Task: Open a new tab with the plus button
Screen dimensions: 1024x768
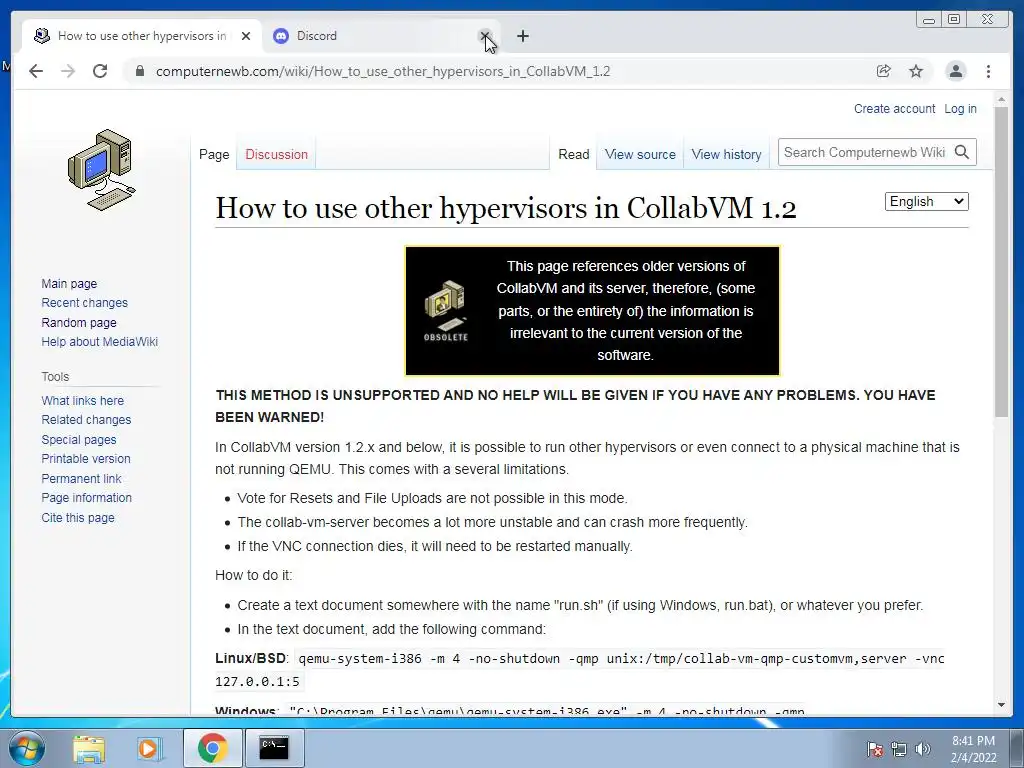Action: pos(522,36)
